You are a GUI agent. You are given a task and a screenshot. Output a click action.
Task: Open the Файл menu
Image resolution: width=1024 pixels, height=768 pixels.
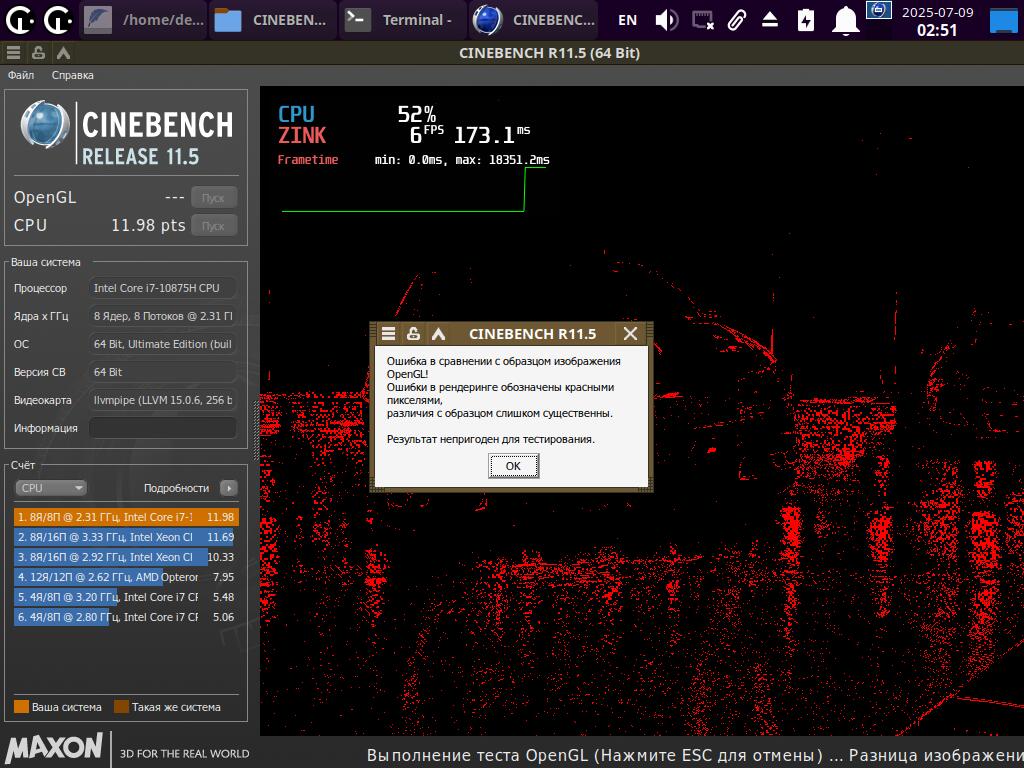(21, 75)
